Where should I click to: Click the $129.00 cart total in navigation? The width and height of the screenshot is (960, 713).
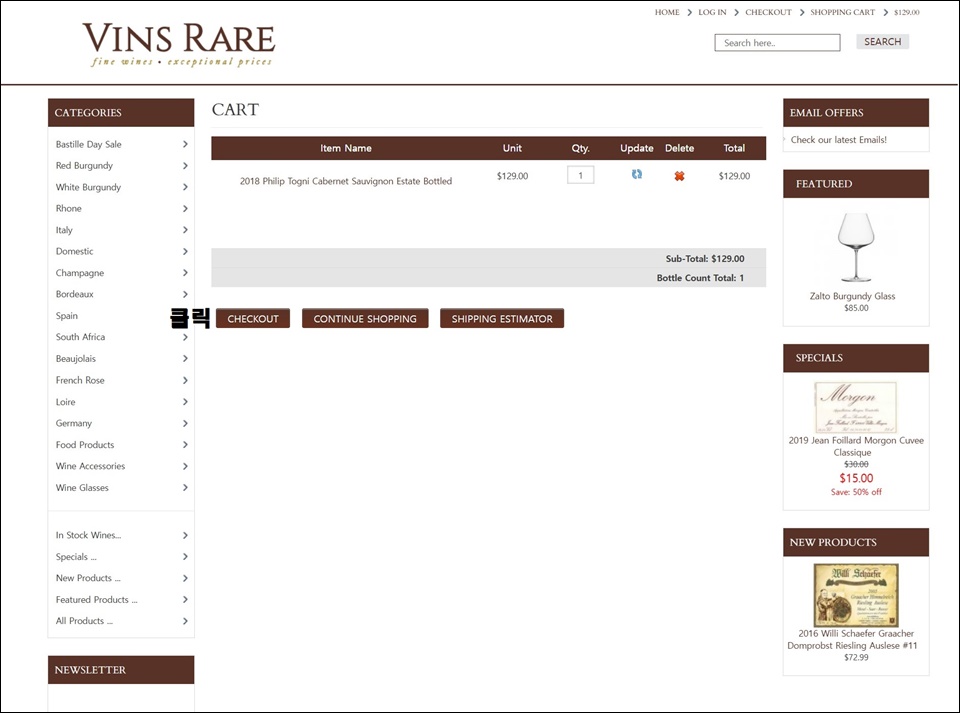[x=907, y=12]
